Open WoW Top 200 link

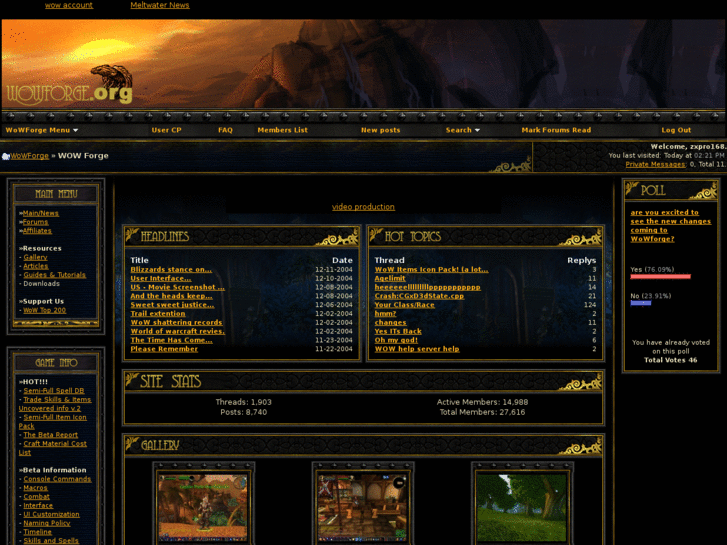pos(45,310)
